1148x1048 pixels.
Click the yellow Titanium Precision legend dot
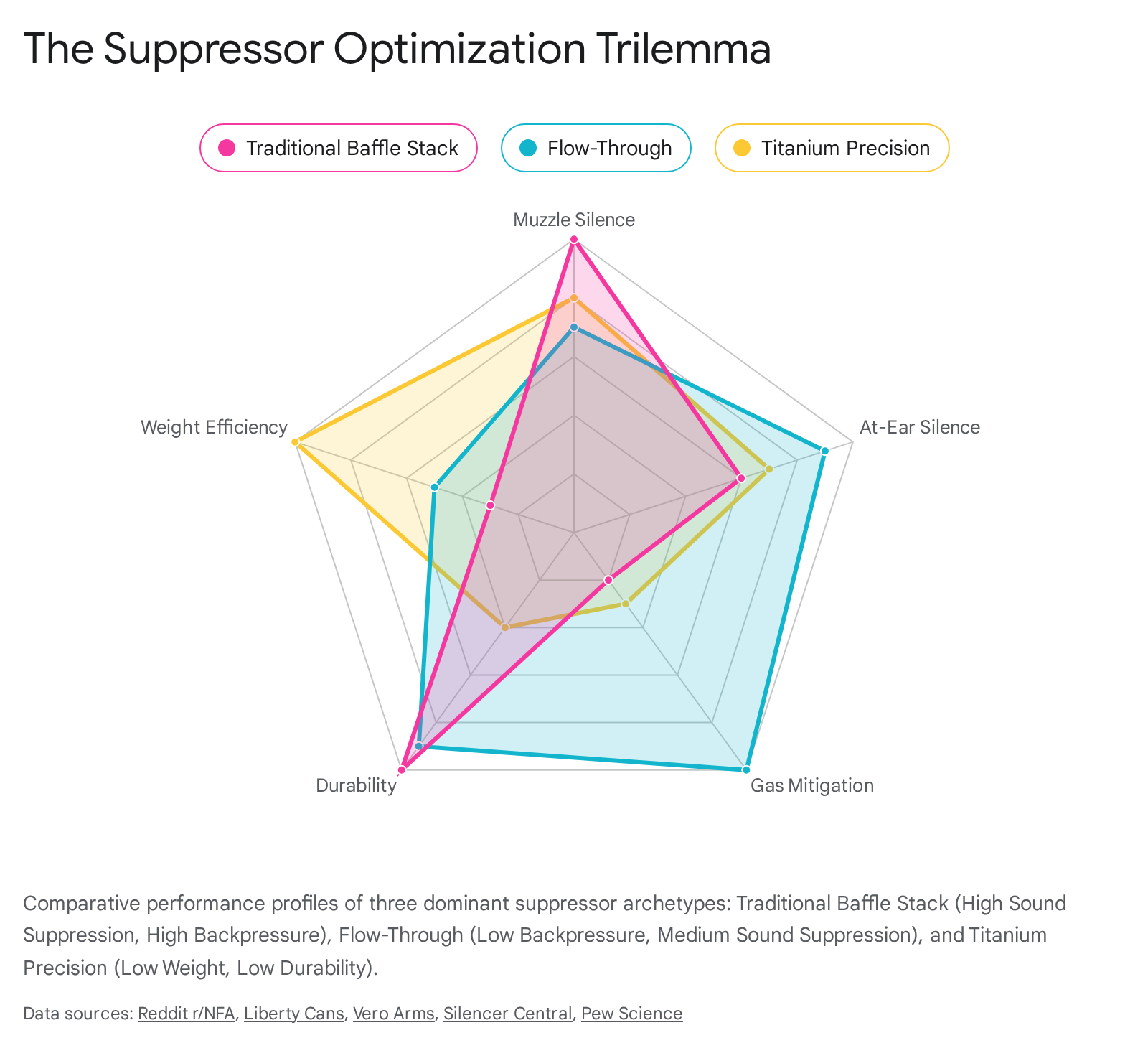click(x=742, y=148)
